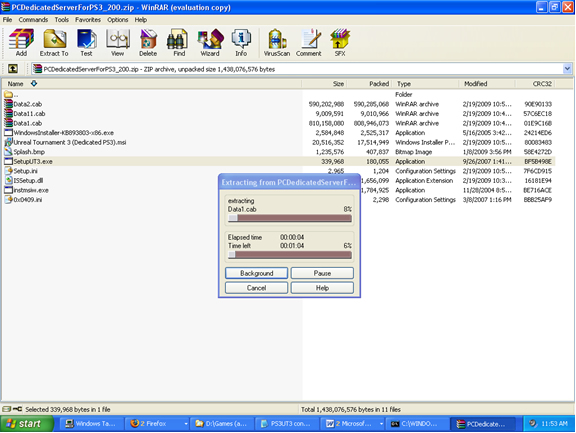Sort by CRC32 column header

535,84
